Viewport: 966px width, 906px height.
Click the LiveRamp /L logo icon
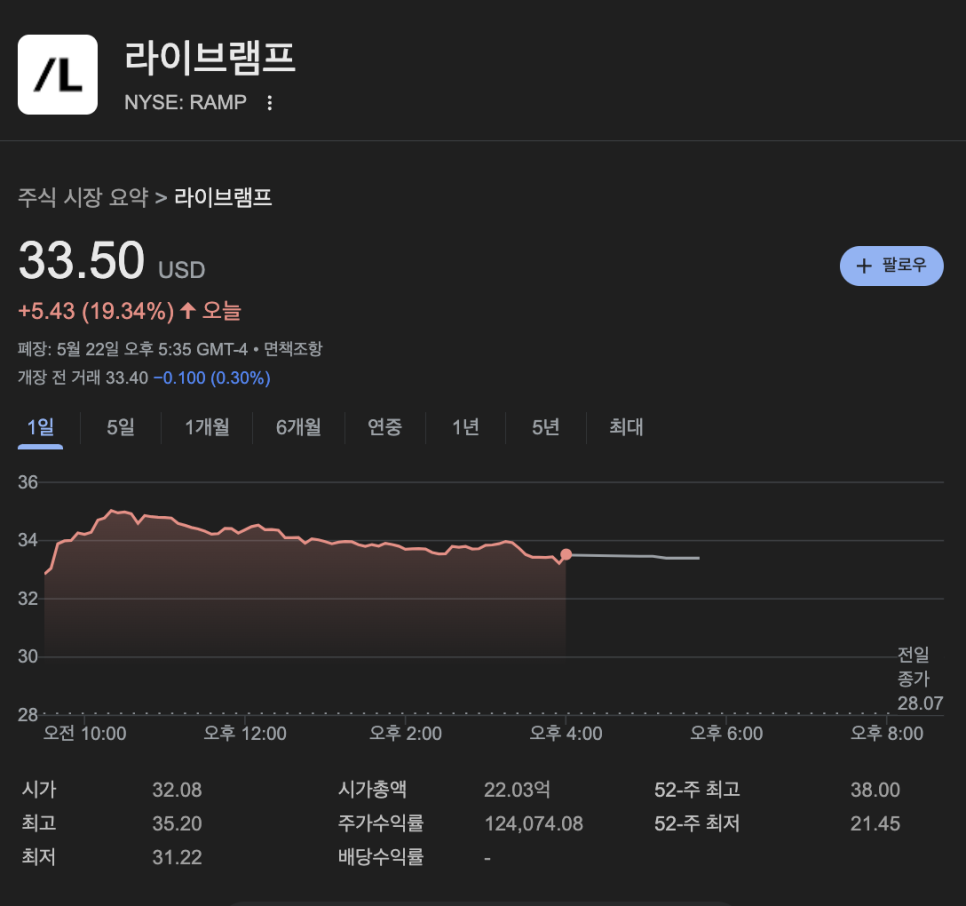(58, 75)
